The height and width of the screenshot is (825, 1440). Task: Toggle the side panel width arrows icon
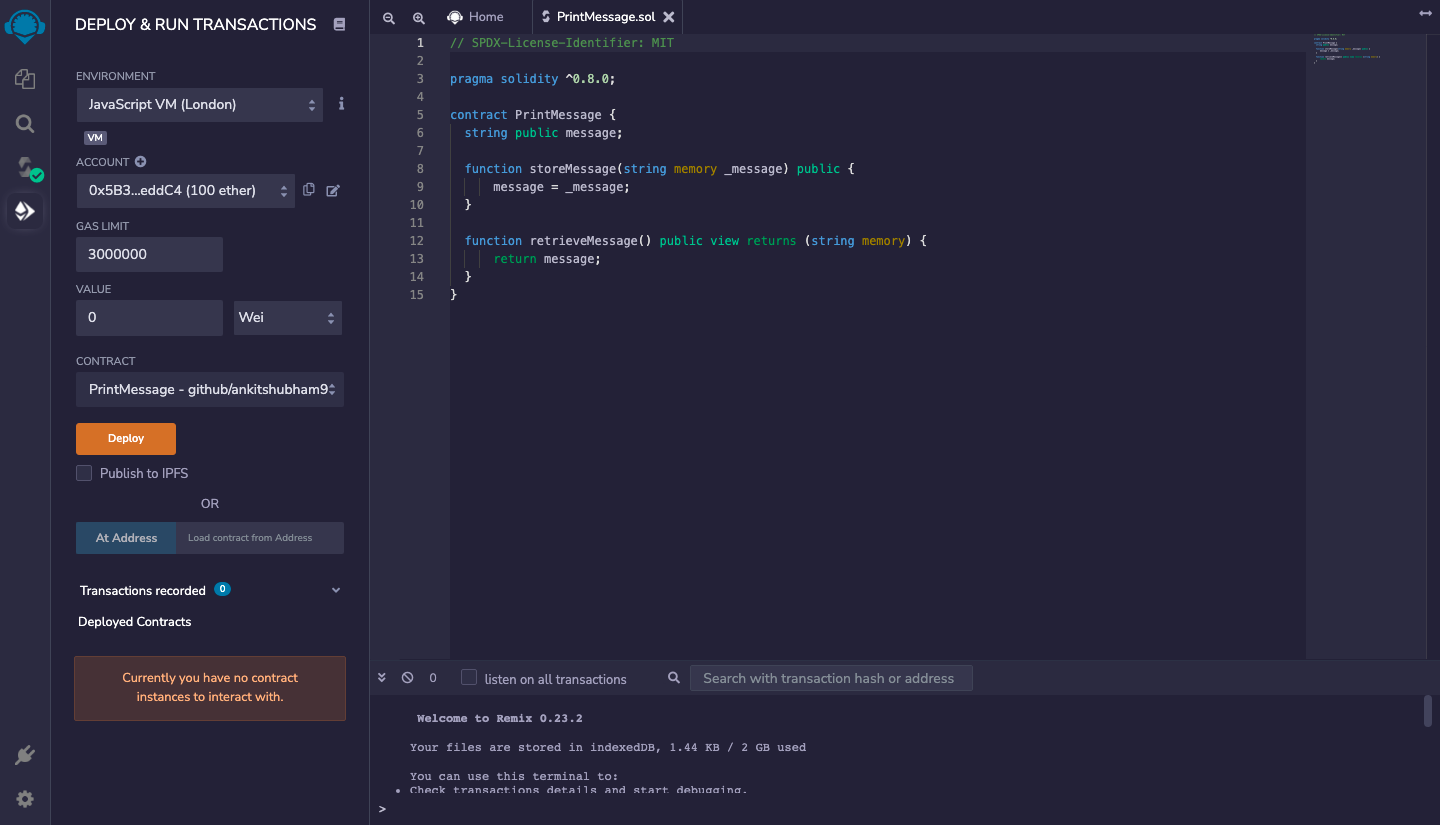pos(1425,13)
